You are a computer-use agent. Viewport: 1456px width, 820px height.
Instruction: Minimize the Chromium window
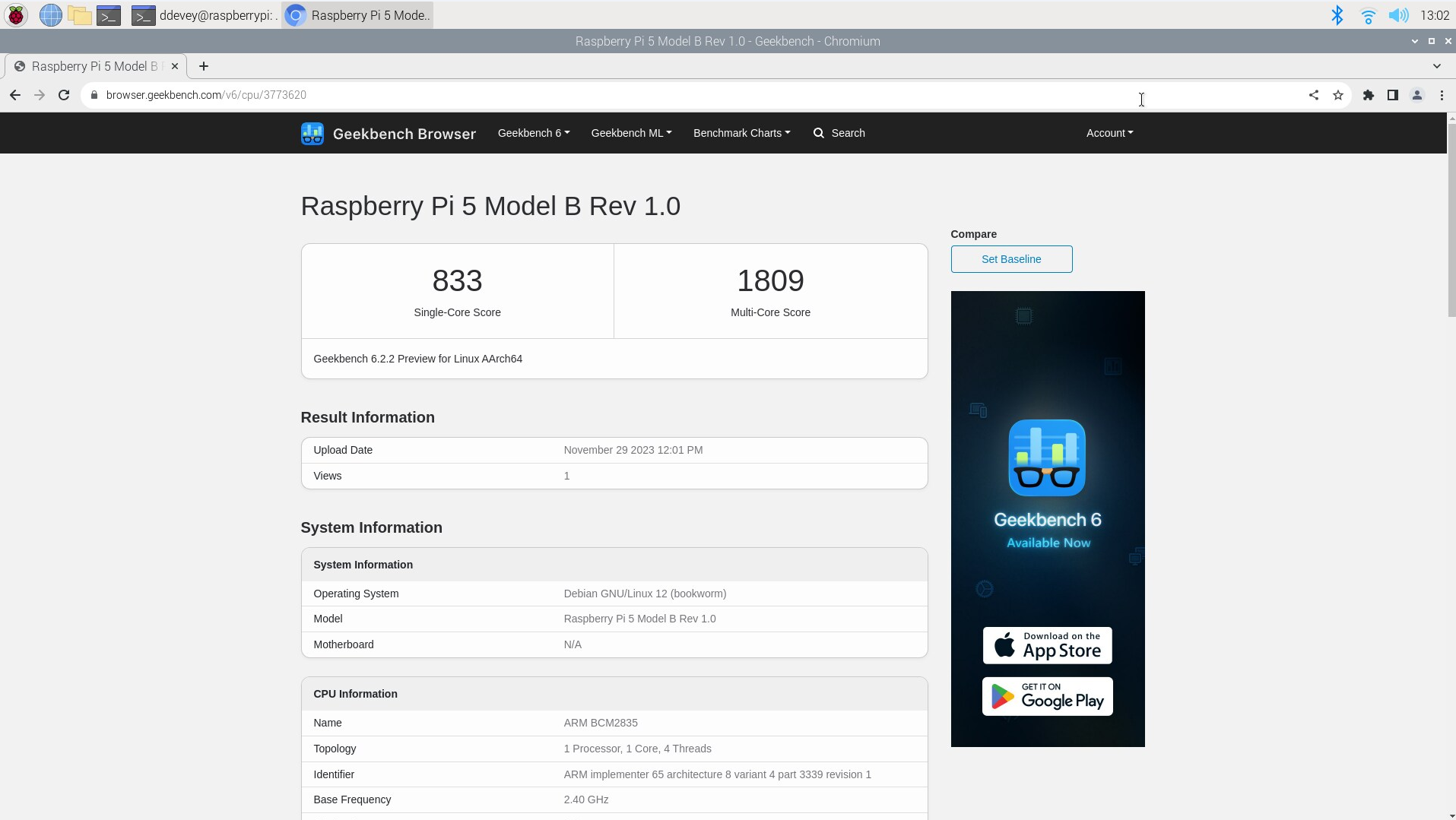1414,41
